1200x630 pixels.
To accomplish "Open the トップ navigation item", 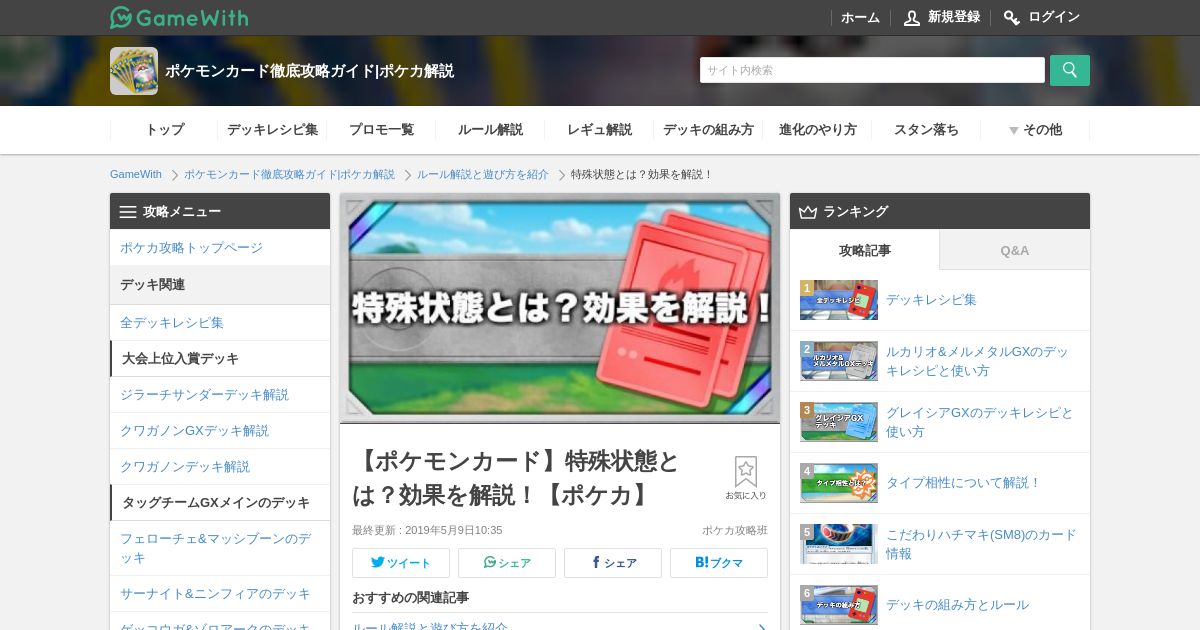I will (164, 130).
